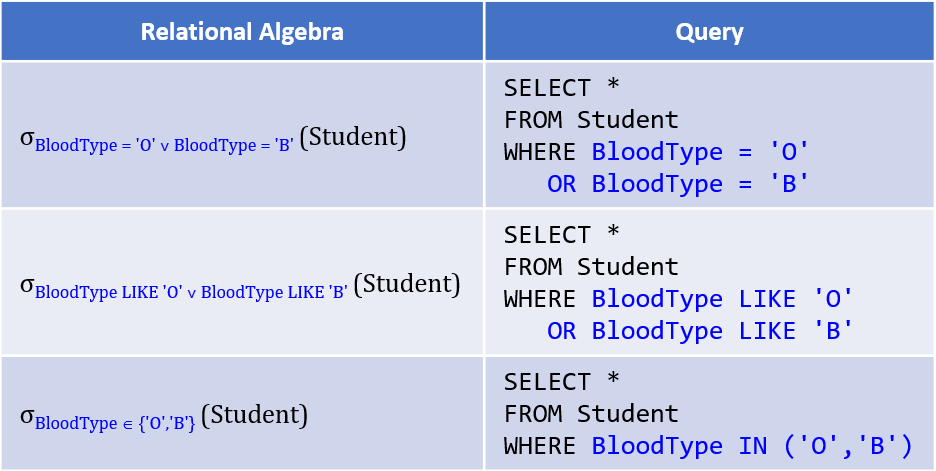Click SELECT * in the first query

tap(562, 88)
